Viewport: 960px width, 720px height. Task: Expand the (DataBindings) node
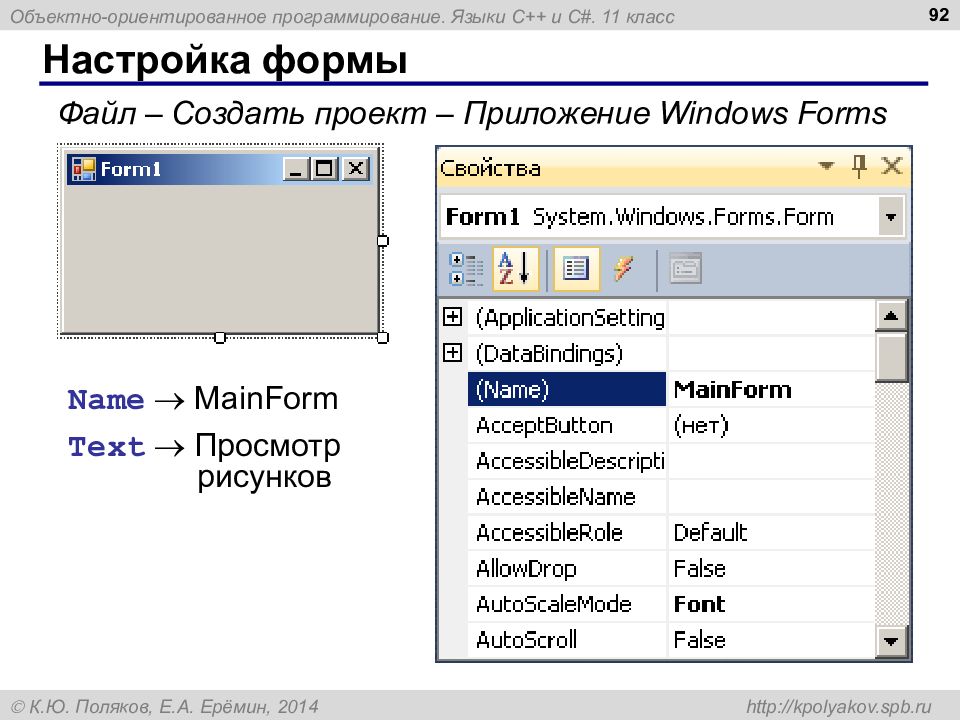click(452, 353)
